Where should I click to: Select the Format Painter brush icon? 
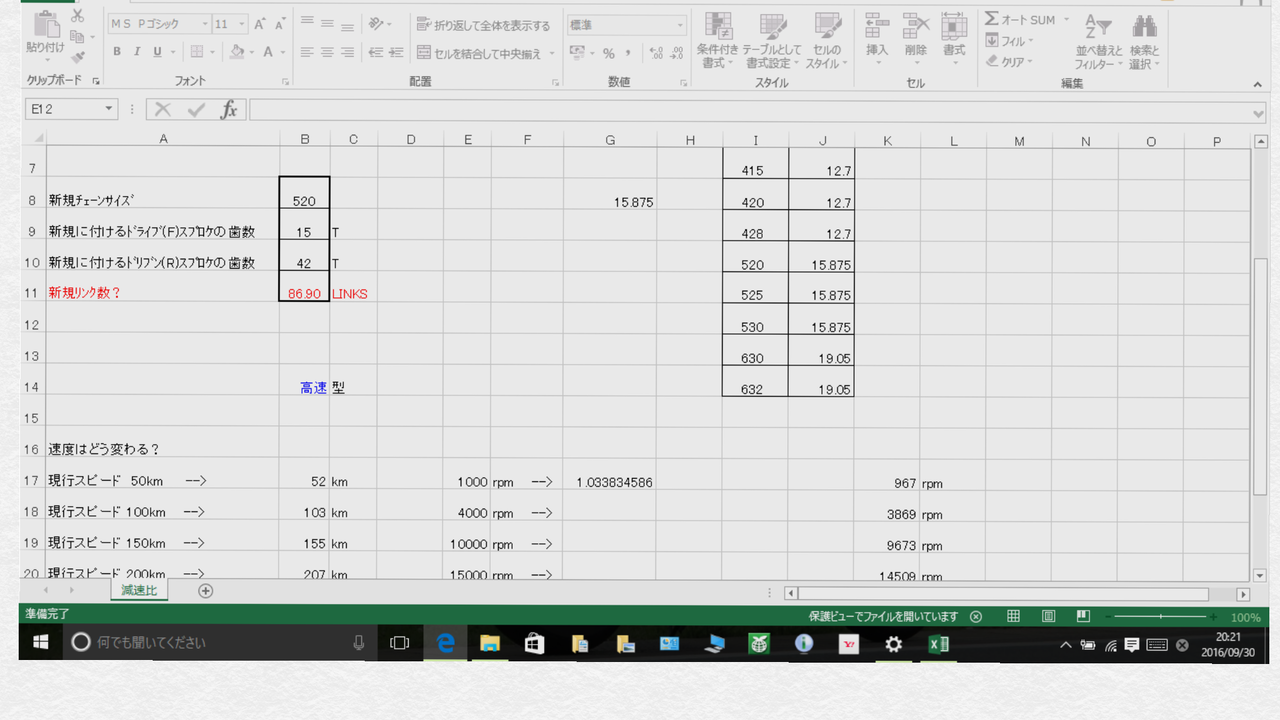tap(78, 58)
